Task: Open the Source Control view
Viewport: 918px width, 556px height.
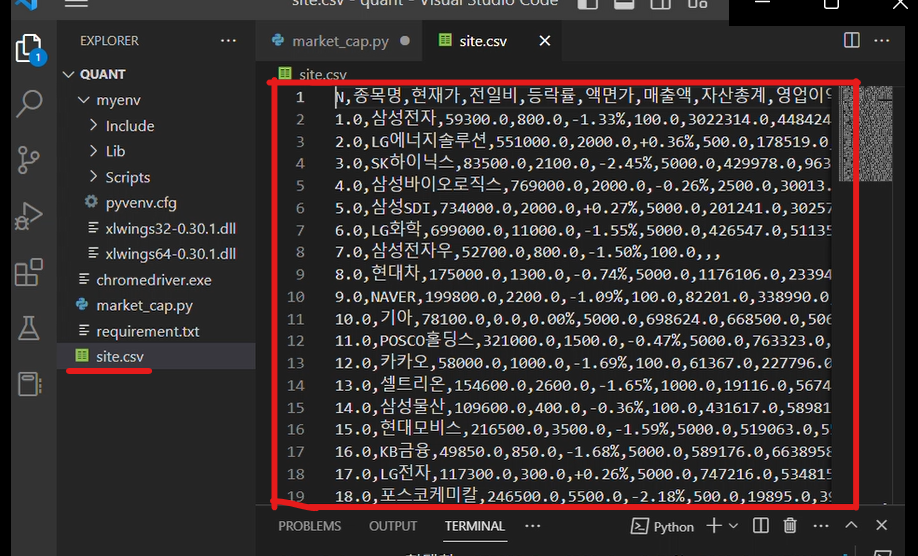Action: [x=28, y=160]
